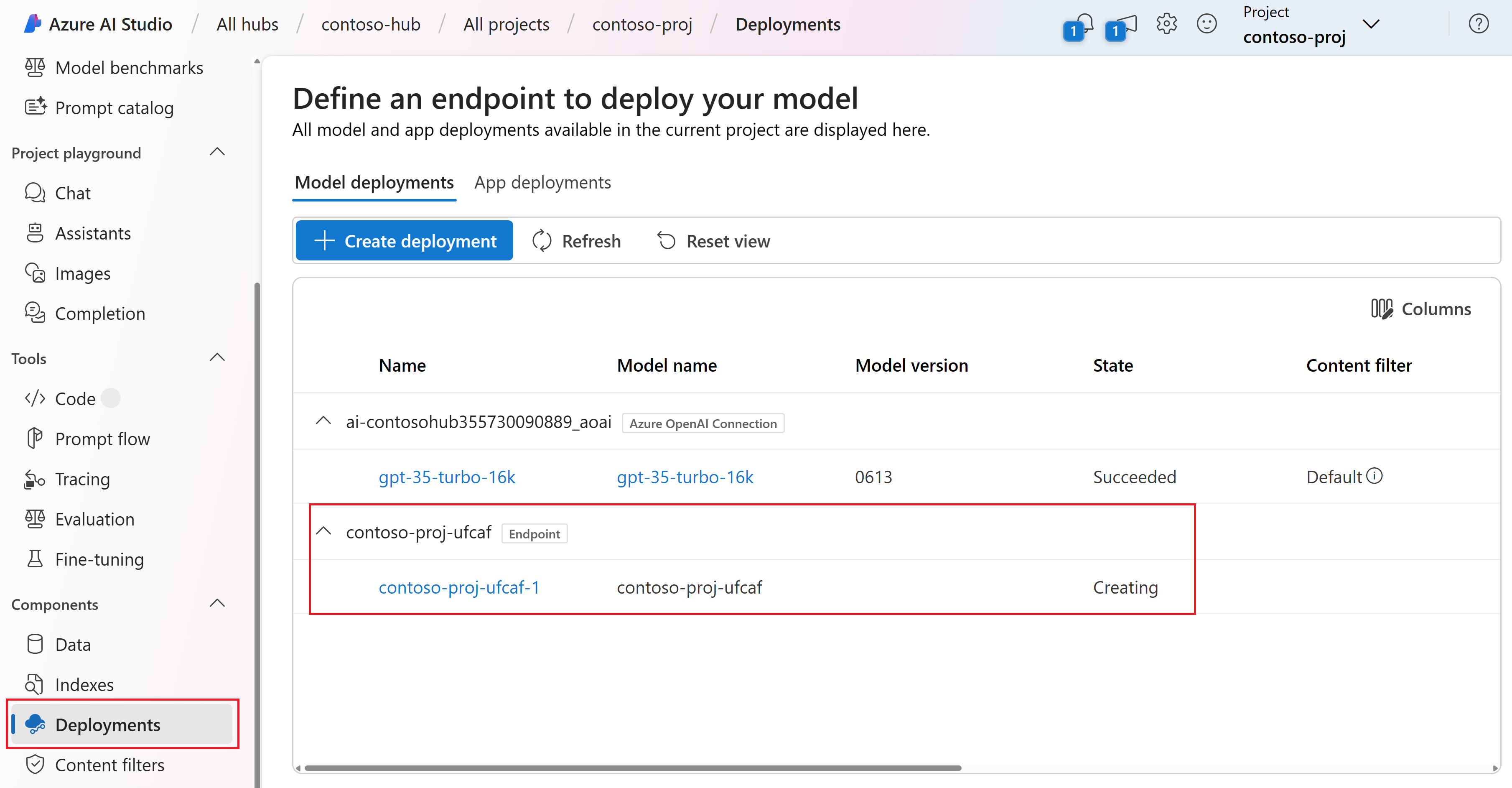The height and width of the screenshot is (788, 1512).
Task: Collapse the Tools section
Action: click(x=217, y=357)
